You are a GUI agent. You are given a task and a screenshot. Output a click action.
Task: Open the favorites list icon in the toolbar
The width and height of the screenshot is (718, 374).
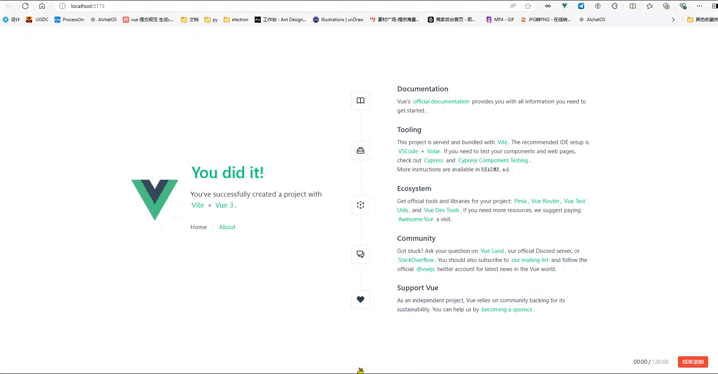pos(649,6)
